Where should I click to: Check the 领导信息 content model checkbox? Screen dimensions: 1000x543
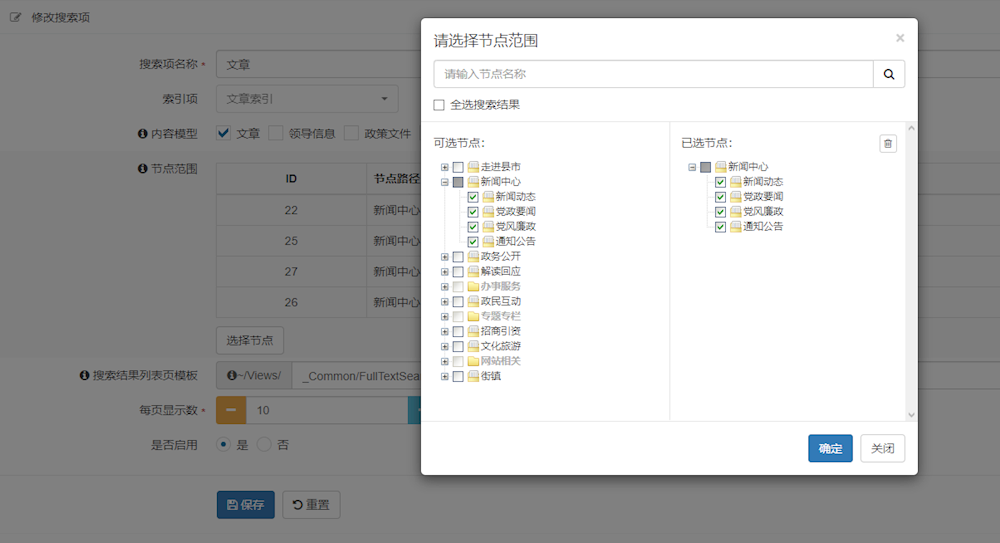276,133
